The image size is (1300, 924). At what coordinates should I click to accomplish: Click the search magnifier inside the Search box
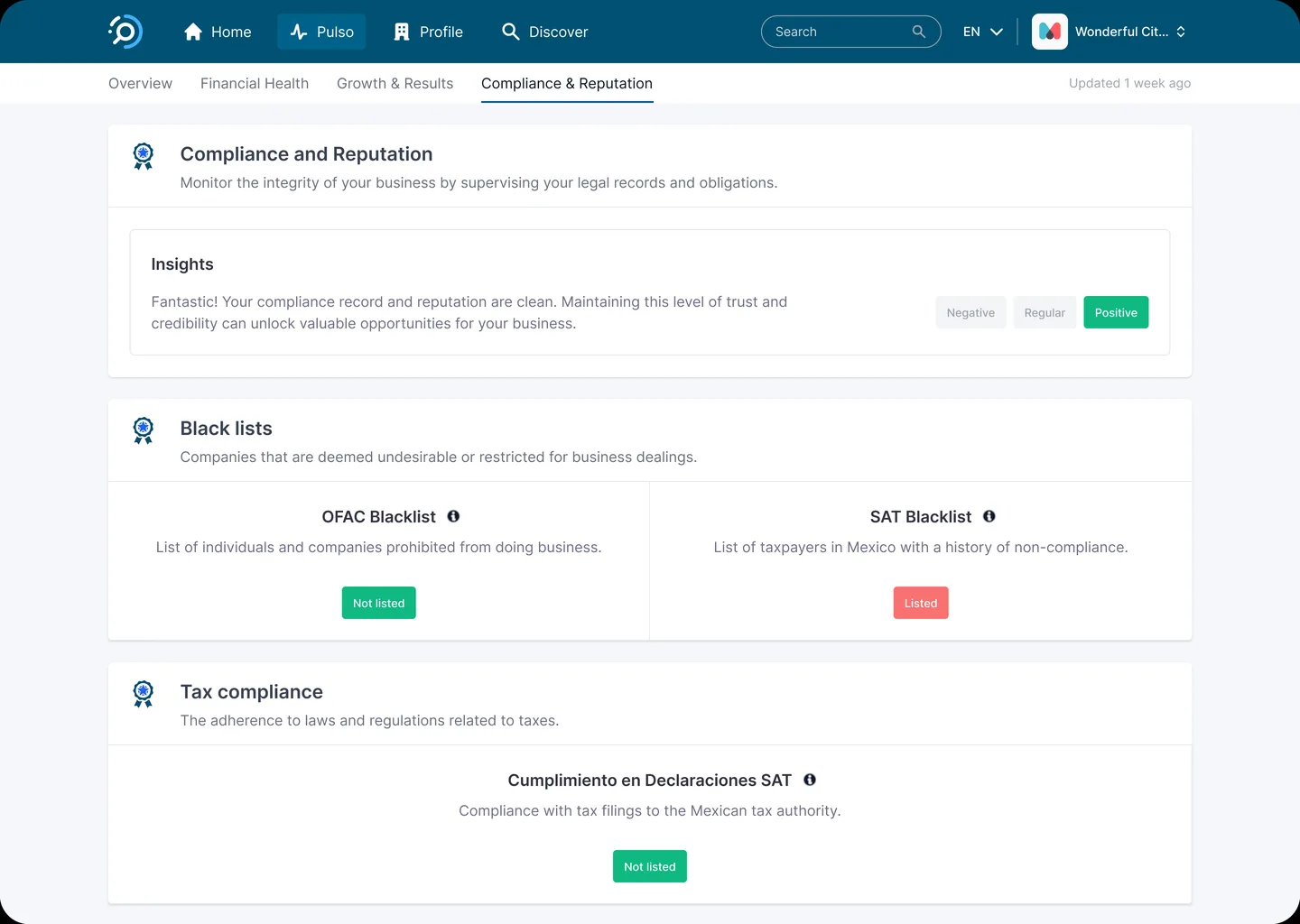(919, 32)
